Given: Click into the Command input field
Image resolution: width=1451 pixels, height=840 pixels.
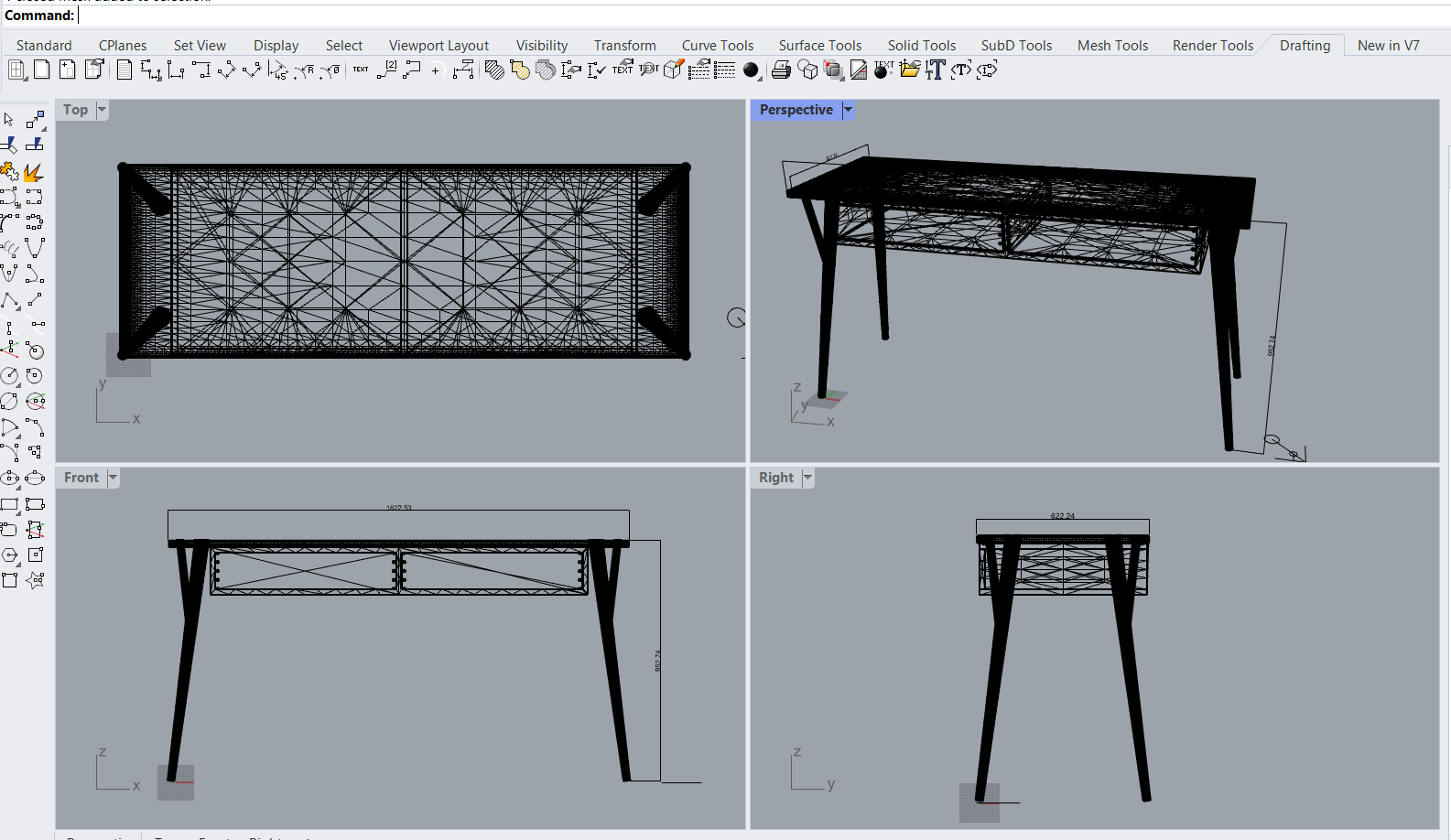Looking at the screenshot, I should click(x=763, y=16).
